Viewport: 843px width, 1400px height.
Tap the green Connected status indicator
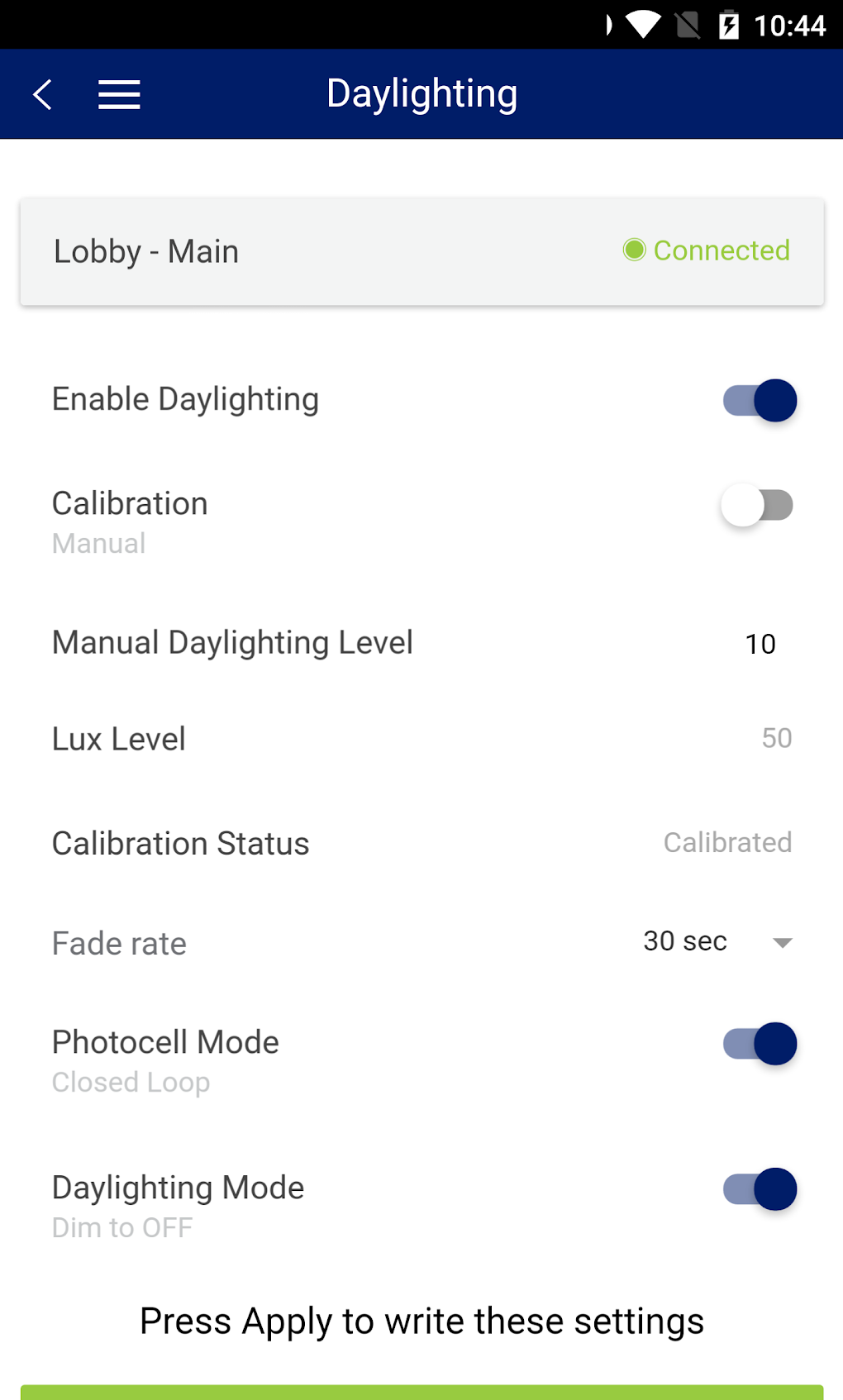[x=707, y=250]
